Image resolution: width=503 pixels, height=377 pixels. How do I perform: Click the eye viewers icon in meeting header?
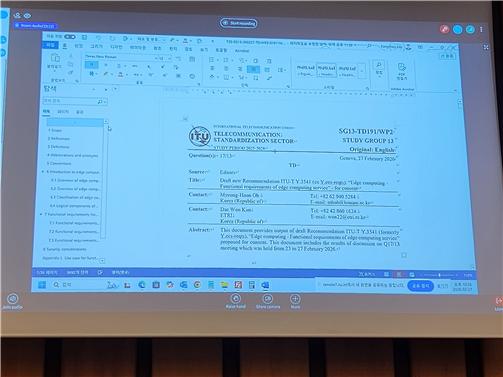pyautogui.click(x=27, y=16)
